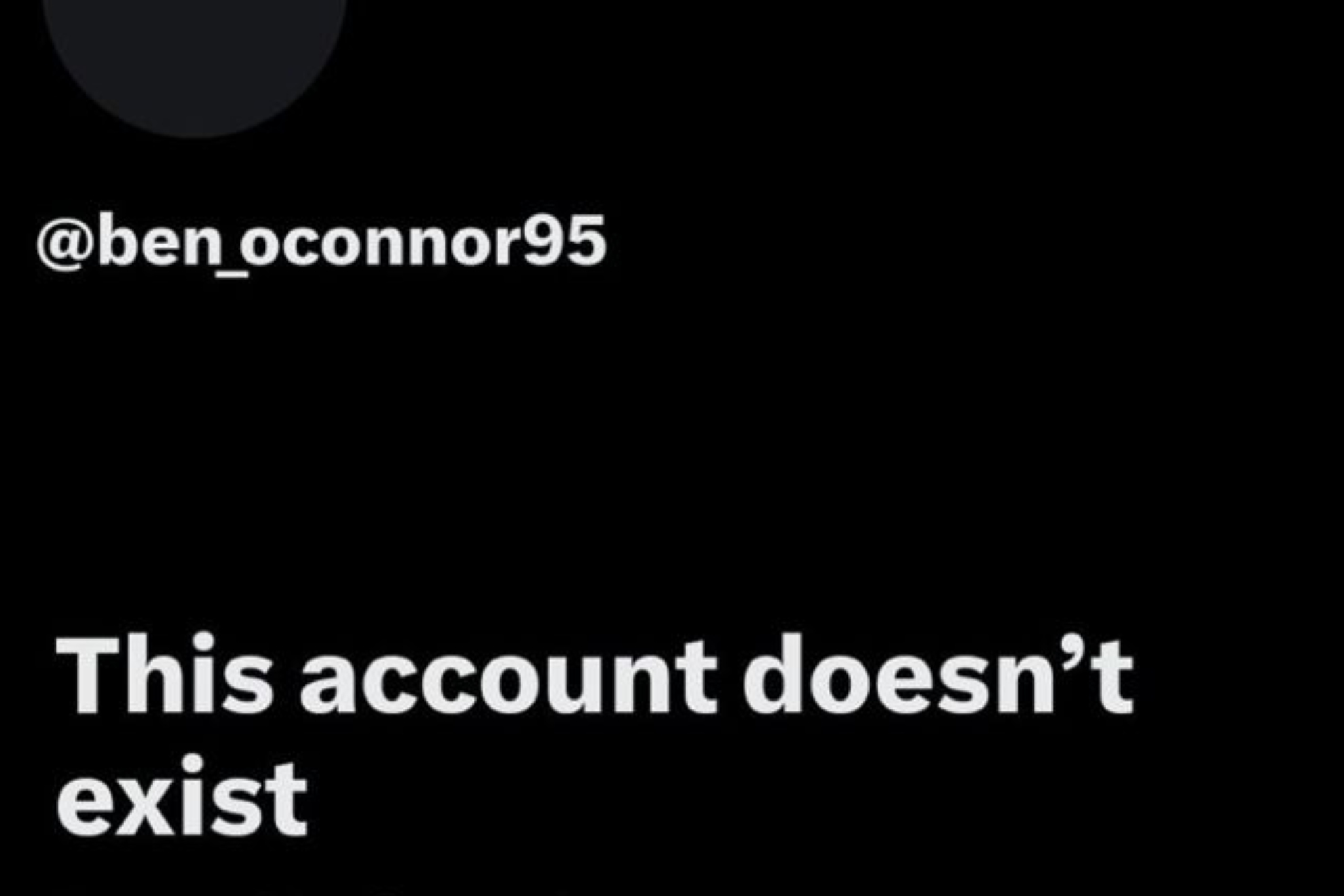Click the empty area right of the handle

point(971,242)
